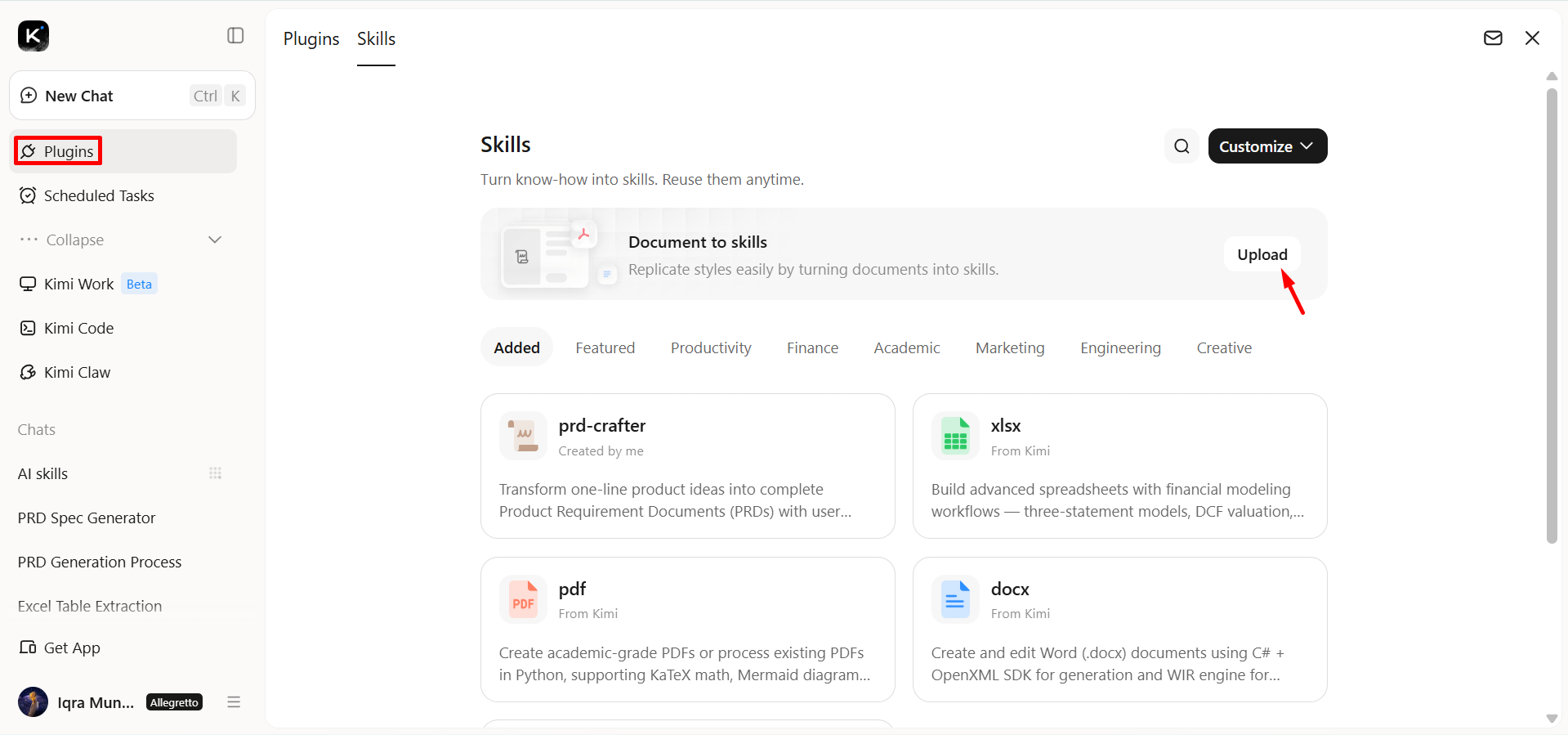This screenshot has width=1568, height=735.
Task: Filter skills by Finance
Action: (x=812, y=347)
